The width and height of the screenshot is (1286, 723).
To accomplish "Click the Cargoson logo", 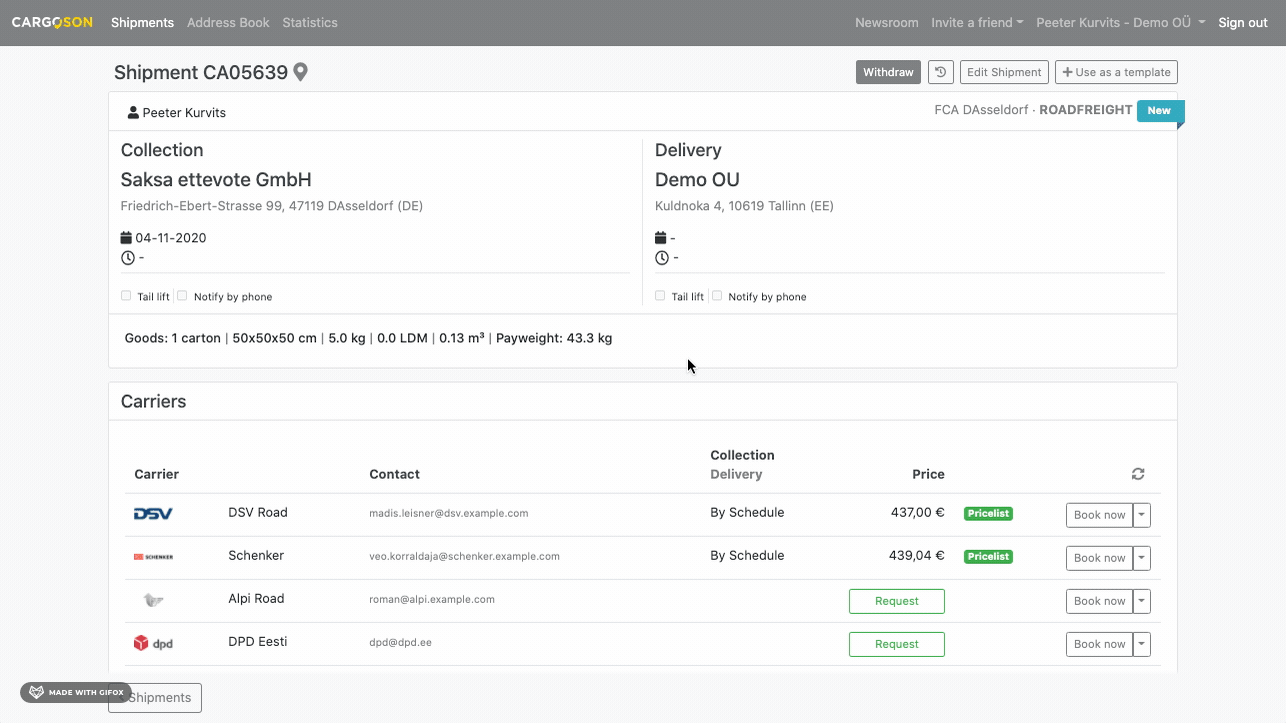I will [52, 22].
